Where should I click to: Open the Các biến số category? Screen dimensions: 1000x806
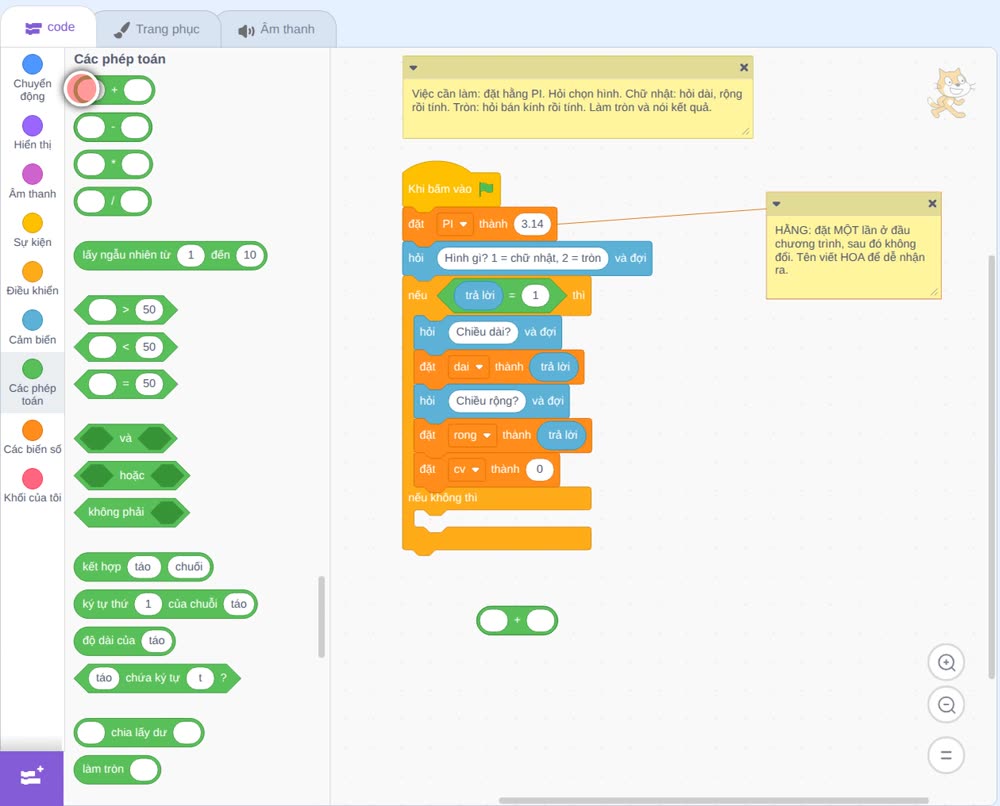click(x=33, y=437)
